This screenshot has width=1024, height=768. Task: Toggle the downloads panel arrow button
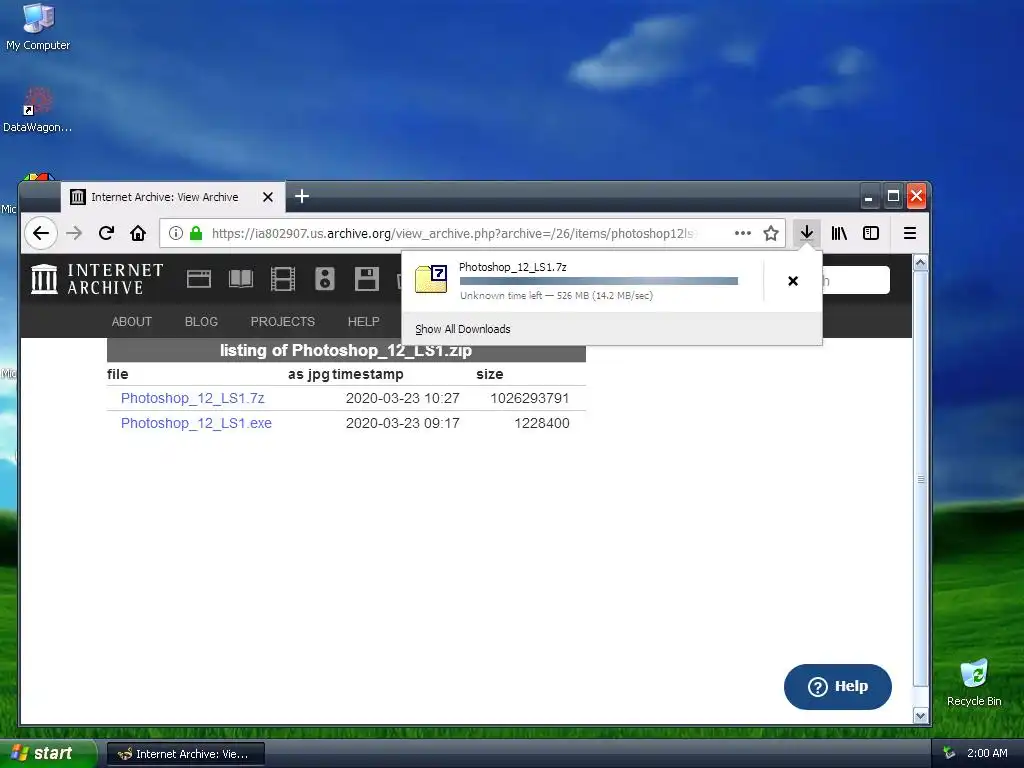coord(807,233)
